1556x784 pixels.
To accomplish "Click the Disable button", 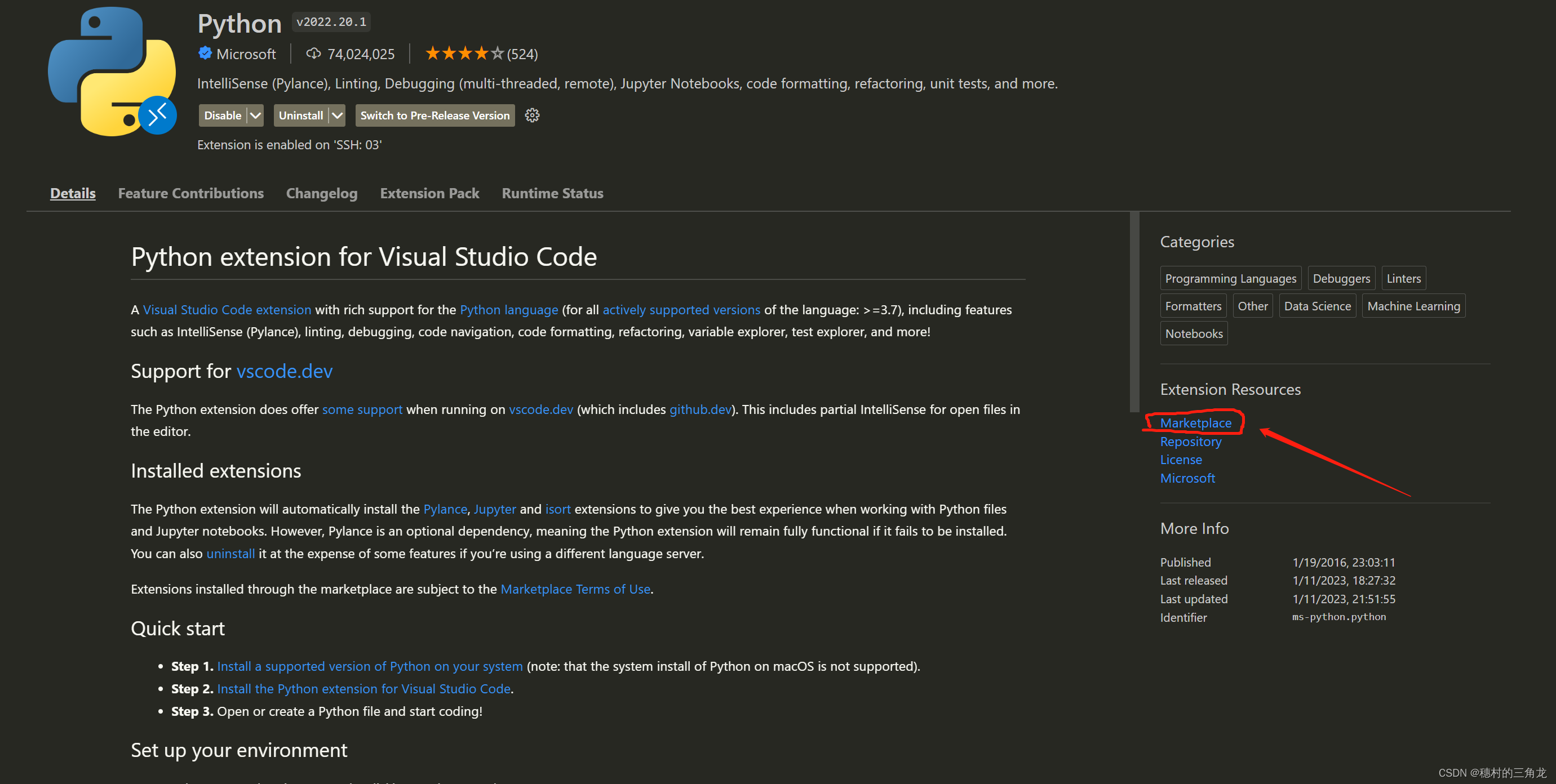I will [x=223, y=115].
